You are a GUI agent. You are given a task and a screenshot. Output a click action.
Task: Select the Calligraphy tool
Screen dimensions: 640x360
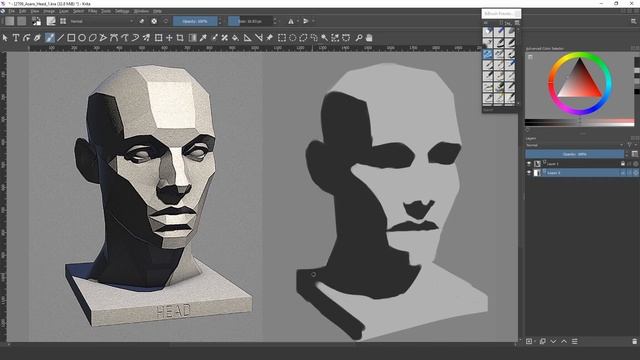[38, 38]
